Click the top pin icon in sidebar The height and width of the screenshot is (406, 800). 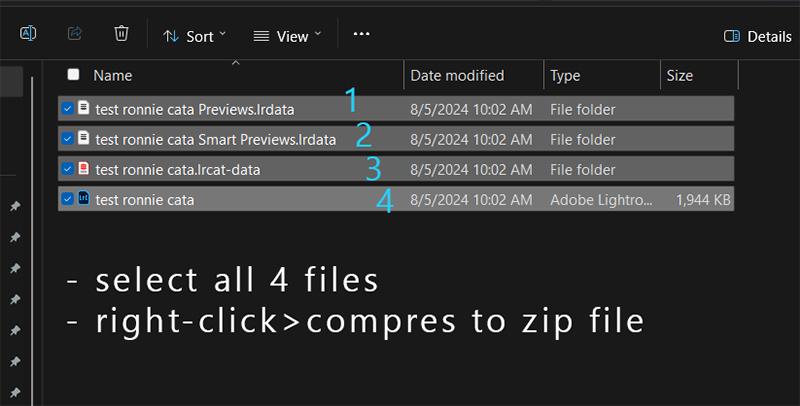tap(14, 206)
